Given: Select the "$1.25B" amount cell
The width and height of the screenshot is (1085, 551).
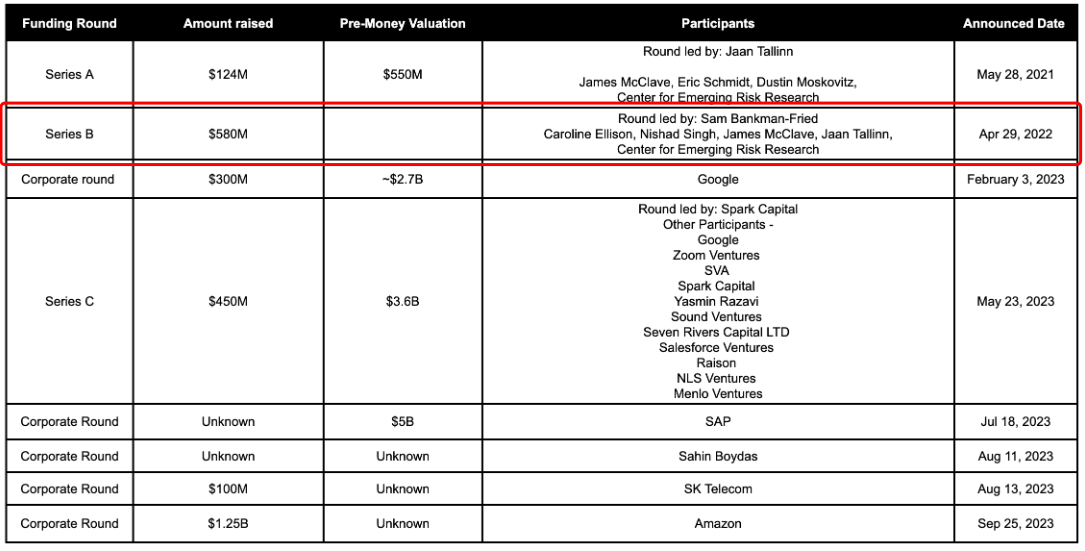Looking at the screenshot, I should point(228,523).
